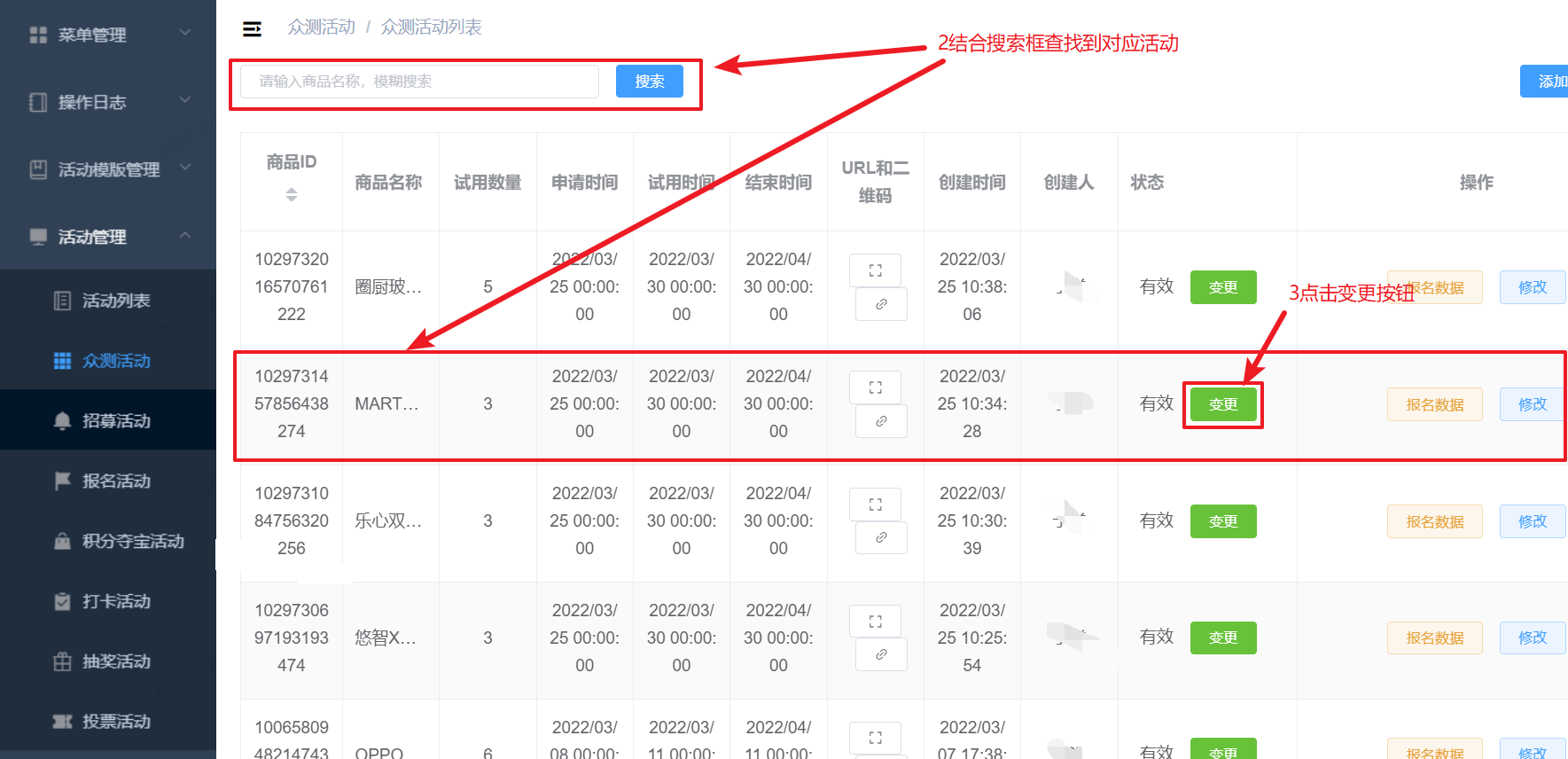Show QR code for OPPO row

pos(876,738)
